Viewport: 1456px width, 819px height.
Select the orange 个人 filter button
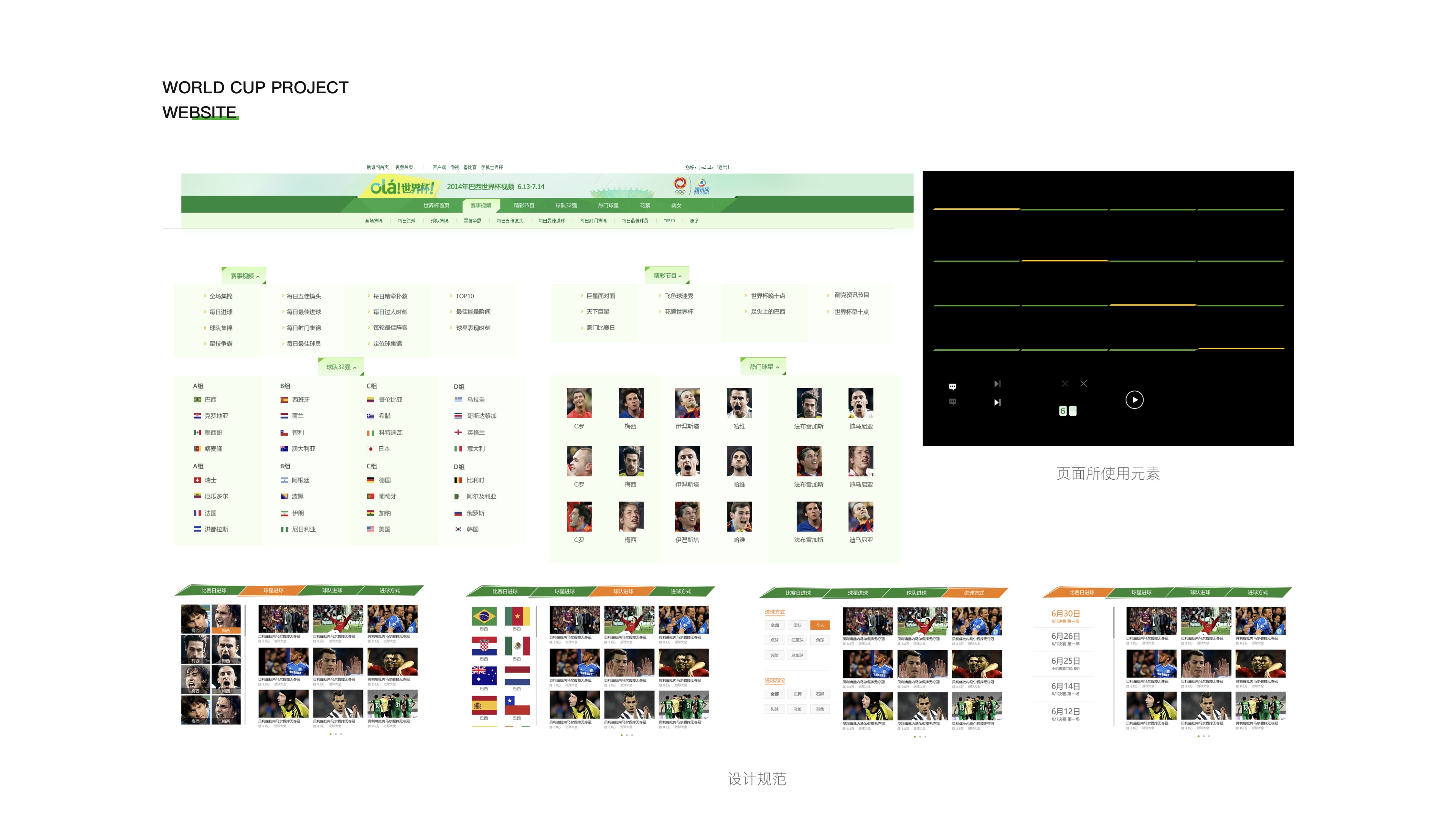819,625
